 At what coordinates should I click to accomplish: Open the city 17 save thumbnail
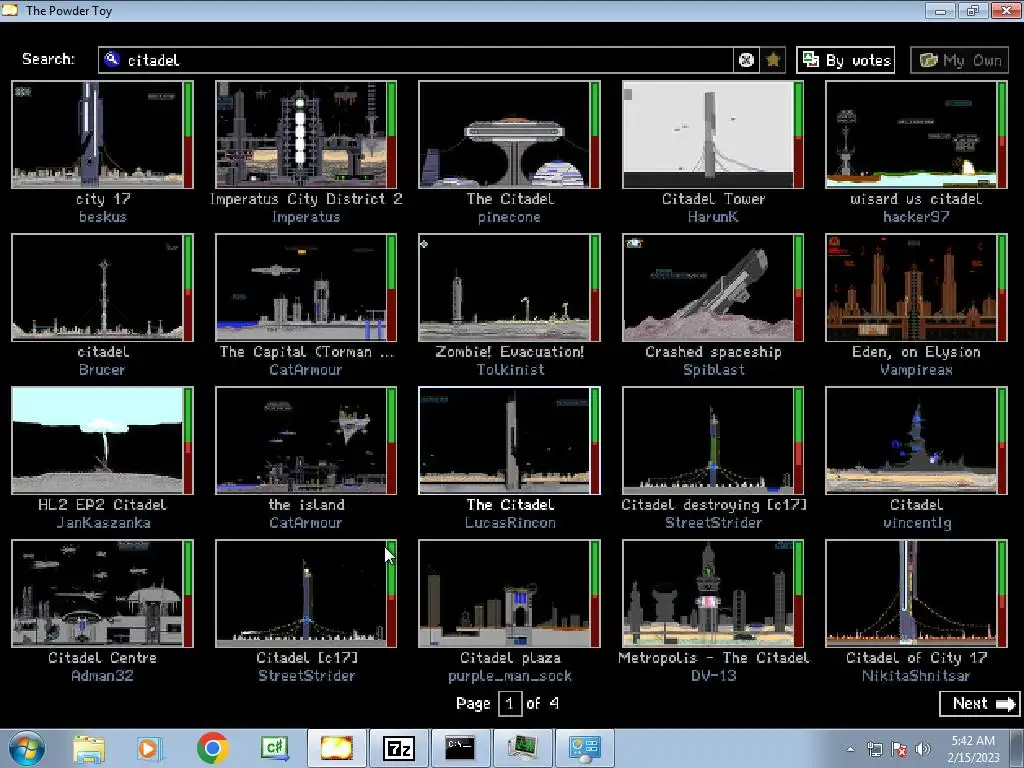click(x=97, y=135)
